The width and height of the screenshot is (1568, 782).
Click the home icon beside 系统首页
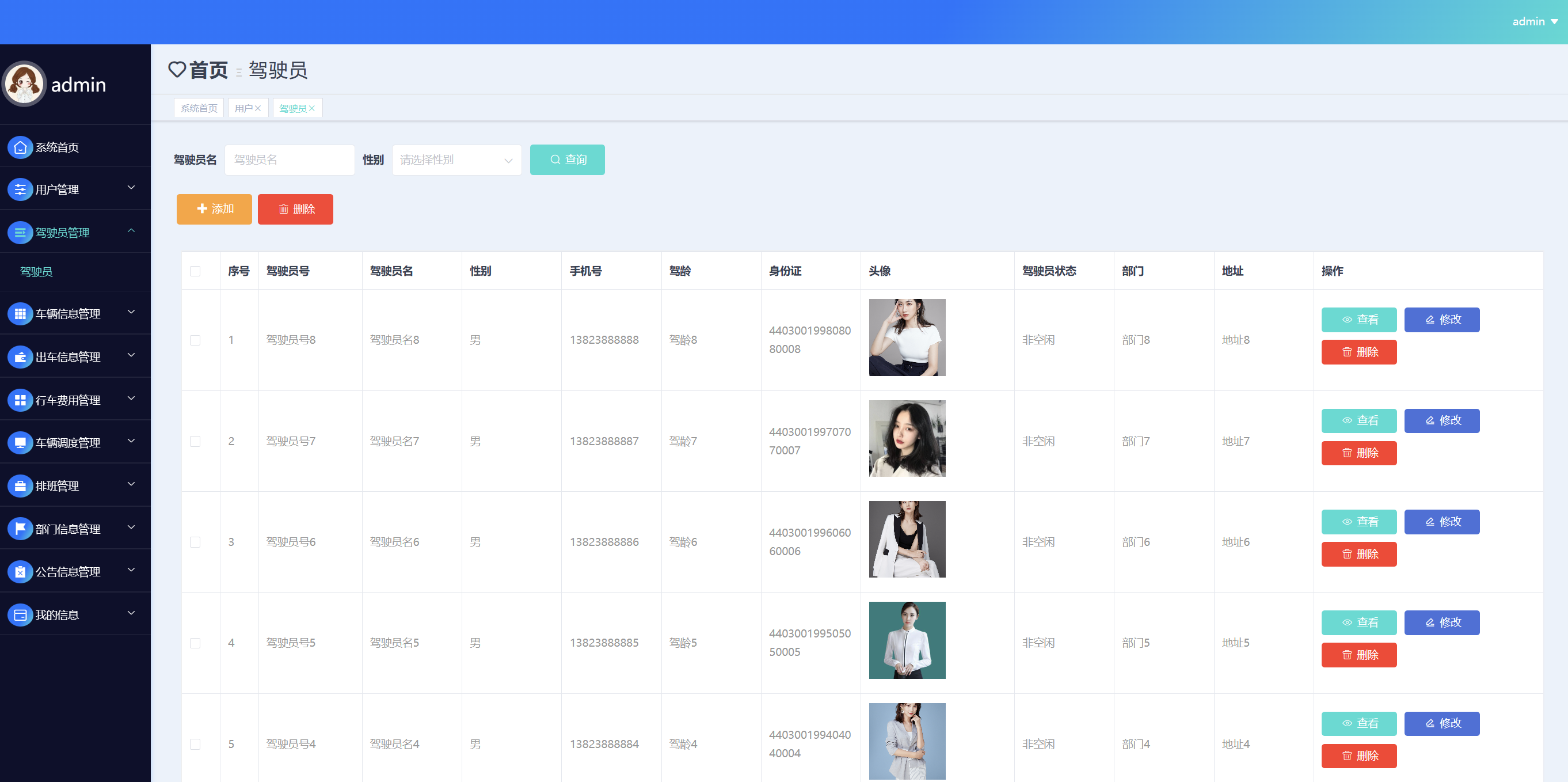click(20, 147)
